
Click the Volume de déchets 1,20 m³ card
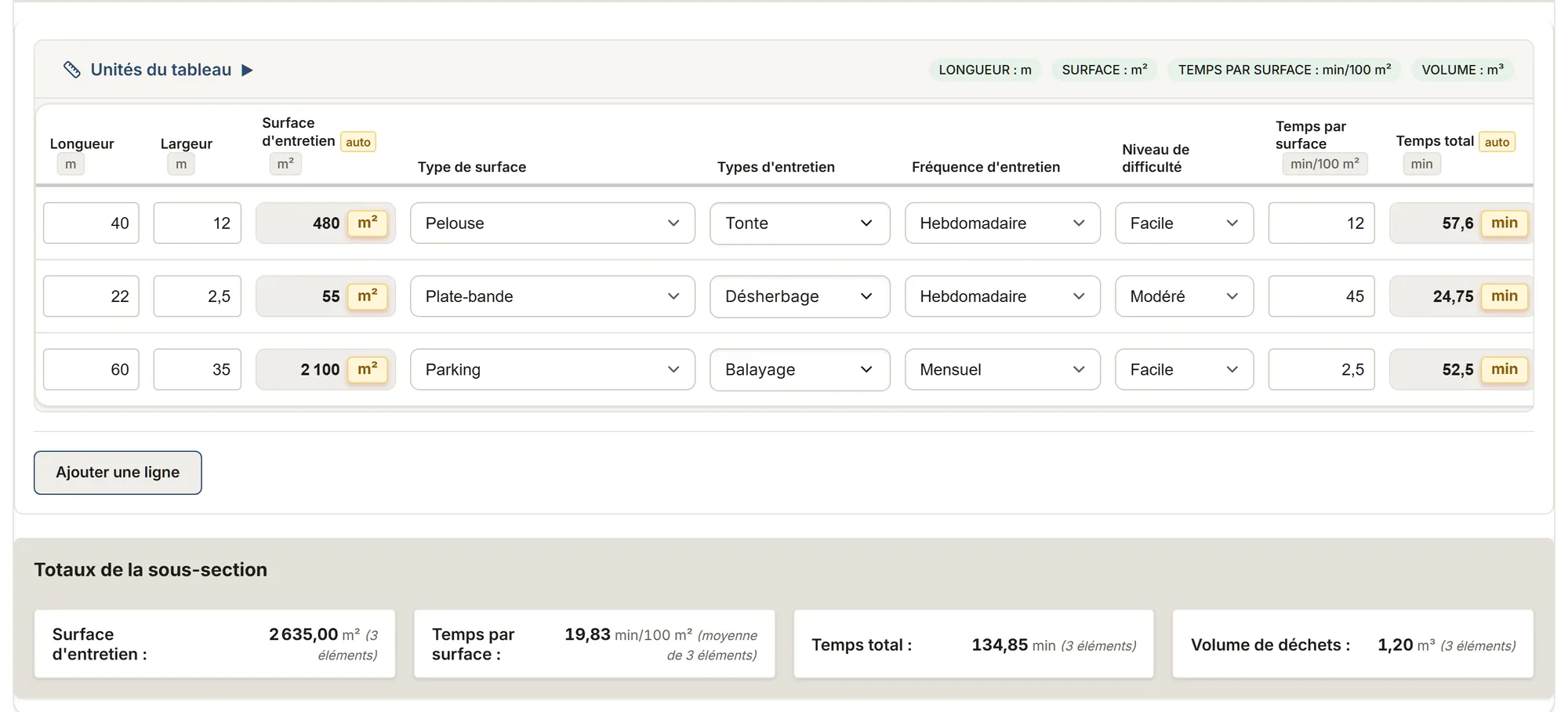pos(1353,645)
